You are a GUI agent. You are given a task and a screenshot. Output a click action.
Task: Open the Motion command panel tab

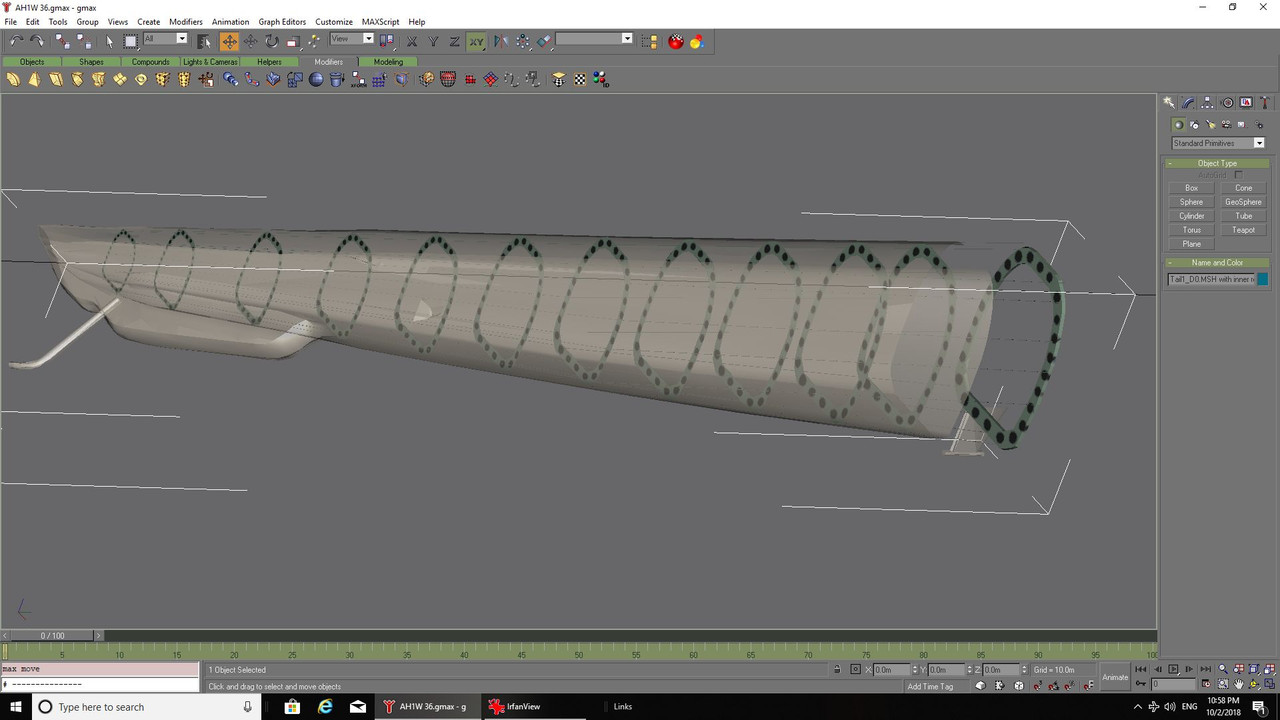pyautogui.click(x=1227, y=103)
